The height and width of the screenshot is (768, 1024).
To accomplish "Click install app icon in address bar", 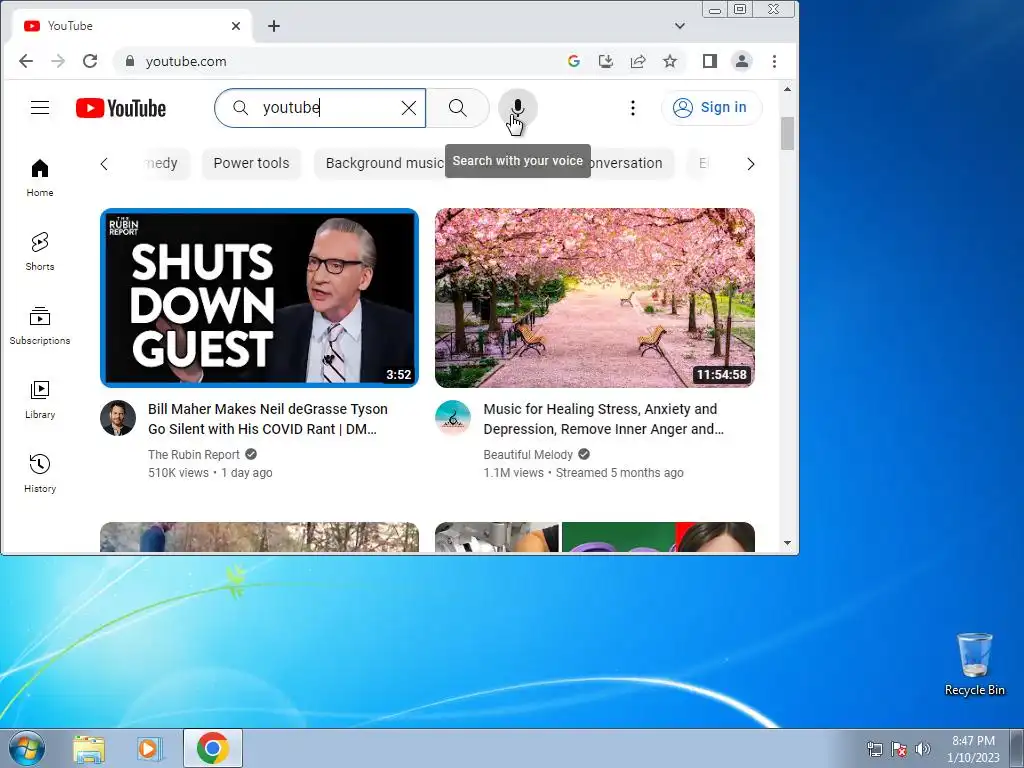I will tap(605, 61).
